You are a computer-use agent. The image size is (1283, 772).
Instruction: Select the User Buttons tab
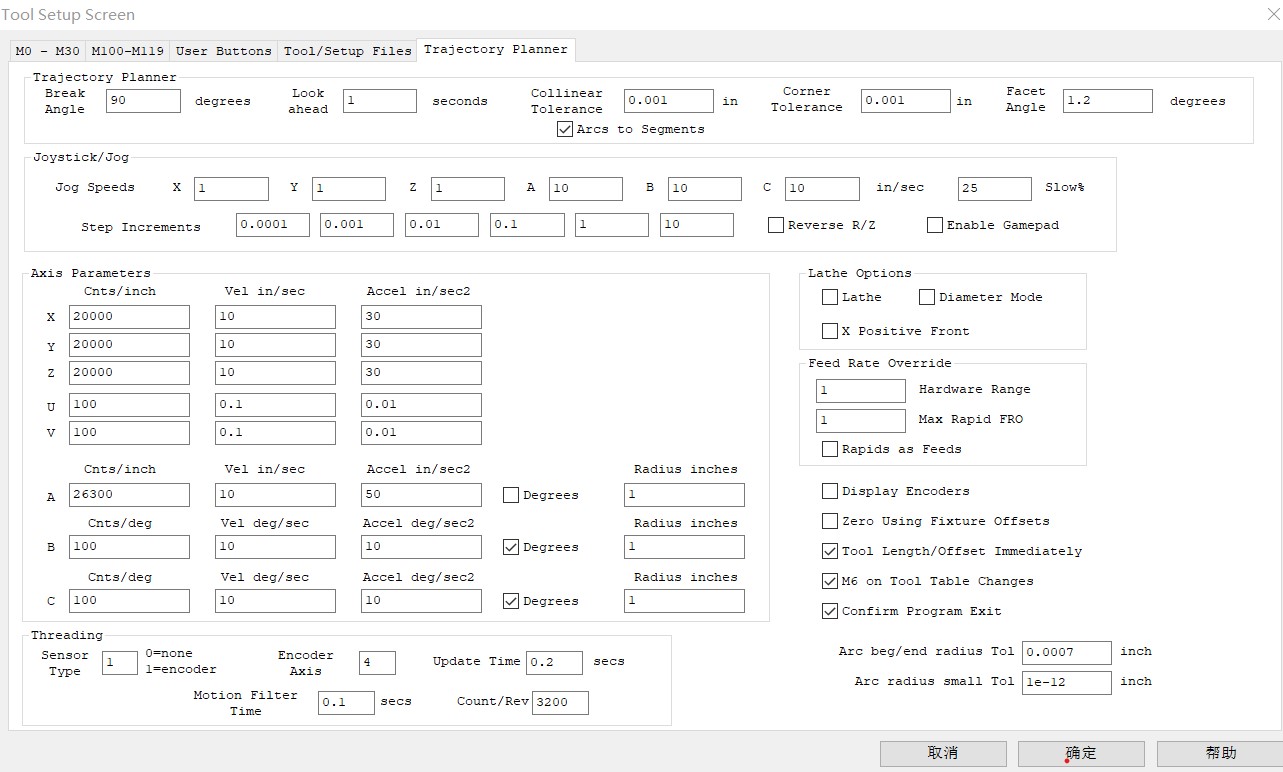click(x=223, y=51)
